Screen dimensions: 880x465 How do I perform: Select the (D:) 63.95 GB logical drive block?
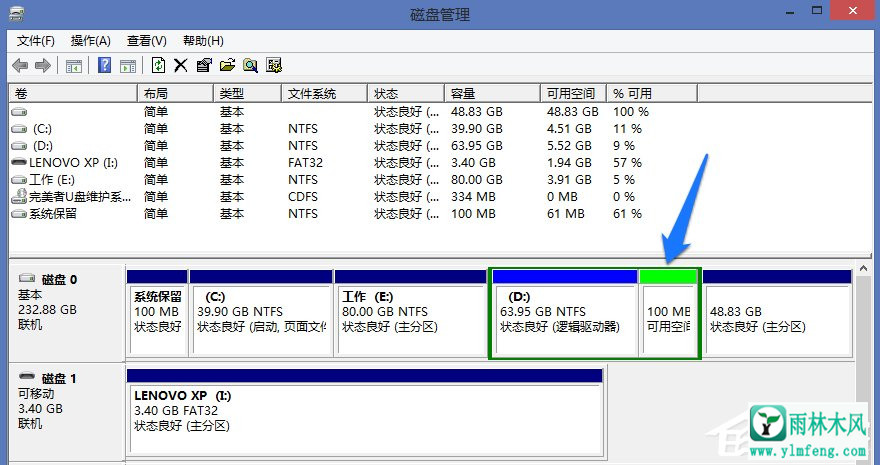565,313
